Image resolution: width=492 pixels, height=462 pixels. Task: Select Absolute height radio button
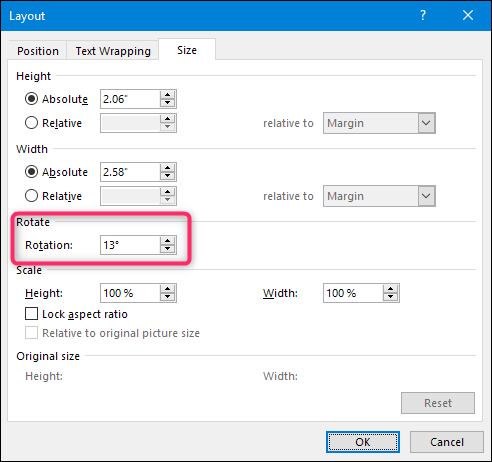coord(31,99)
